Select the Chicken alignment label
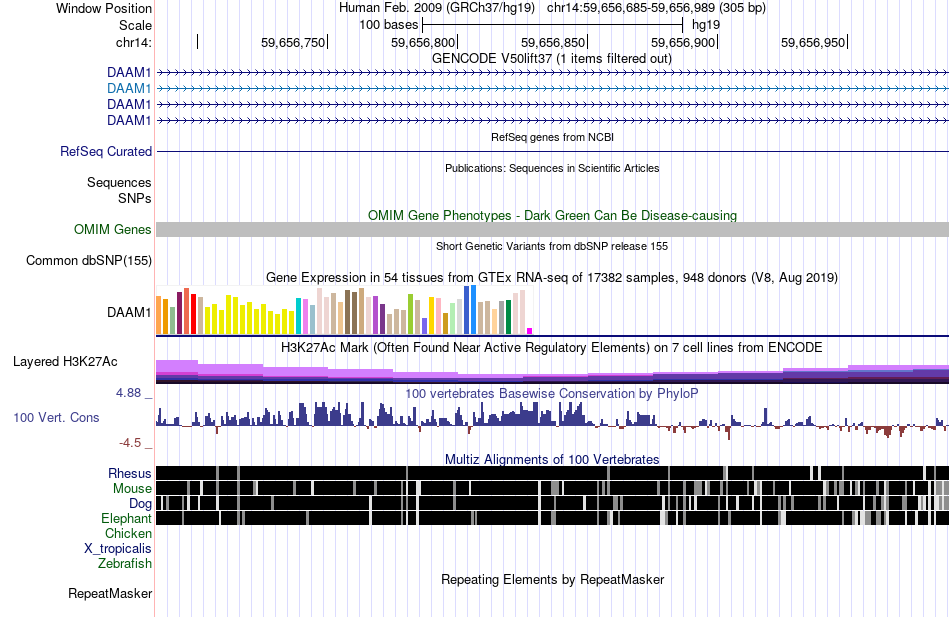 128,533
